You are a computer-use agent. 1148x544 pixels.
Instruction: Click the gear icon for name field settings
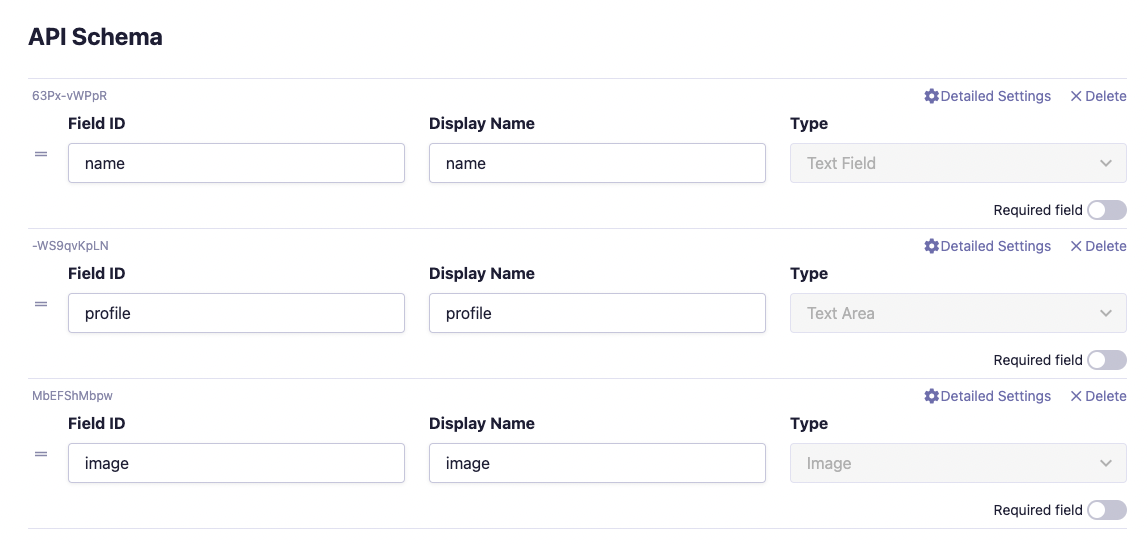click(931, 96)
